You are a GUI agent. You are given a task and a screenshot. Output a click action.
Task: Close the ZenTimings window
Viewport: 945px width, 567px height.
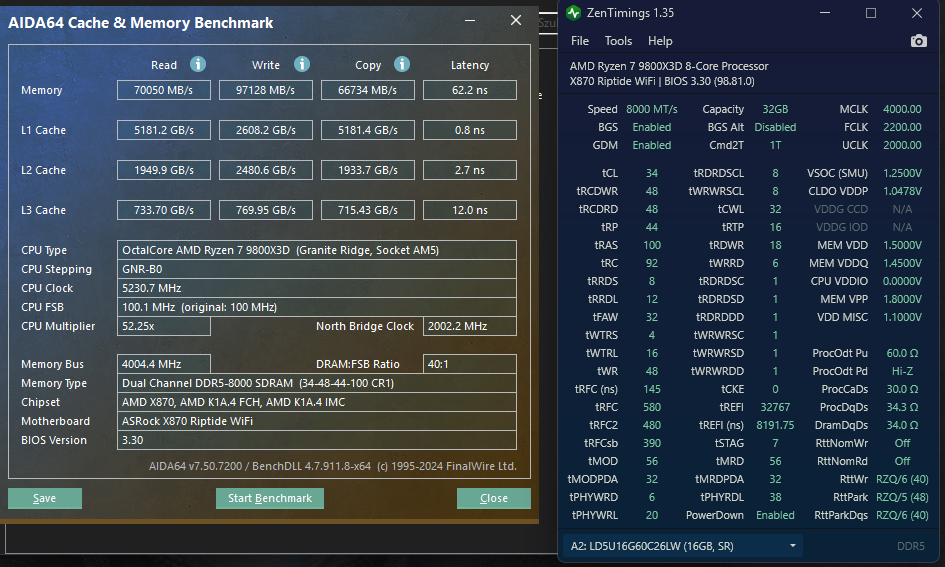click(917, 13)
